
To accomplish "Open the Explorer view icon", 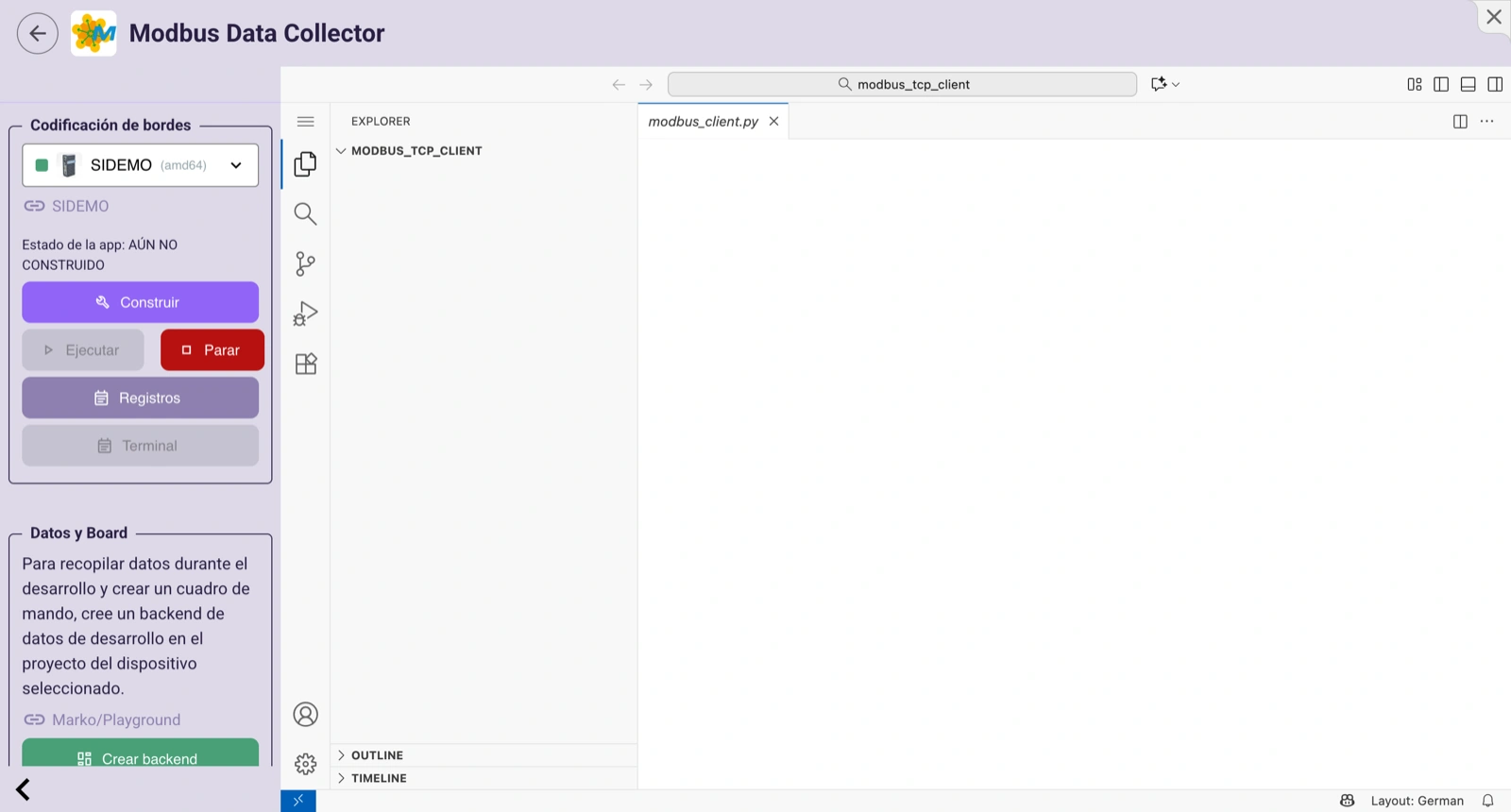I will pos(305,164).
